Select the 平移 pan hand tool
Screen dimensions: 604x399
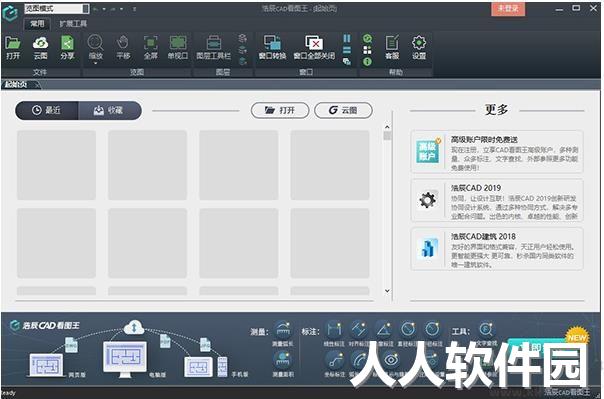click(x=123, y=47)
